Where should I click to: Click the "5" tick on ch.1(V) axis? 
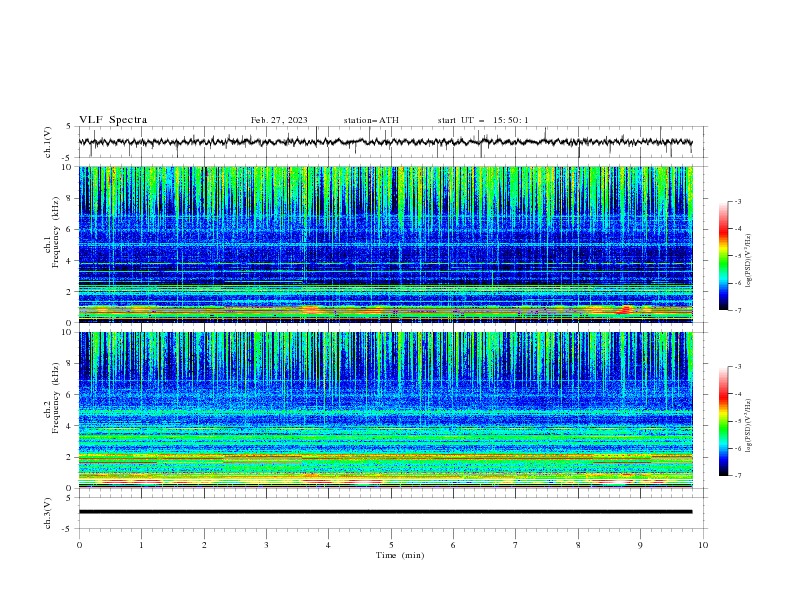[69, 126]
